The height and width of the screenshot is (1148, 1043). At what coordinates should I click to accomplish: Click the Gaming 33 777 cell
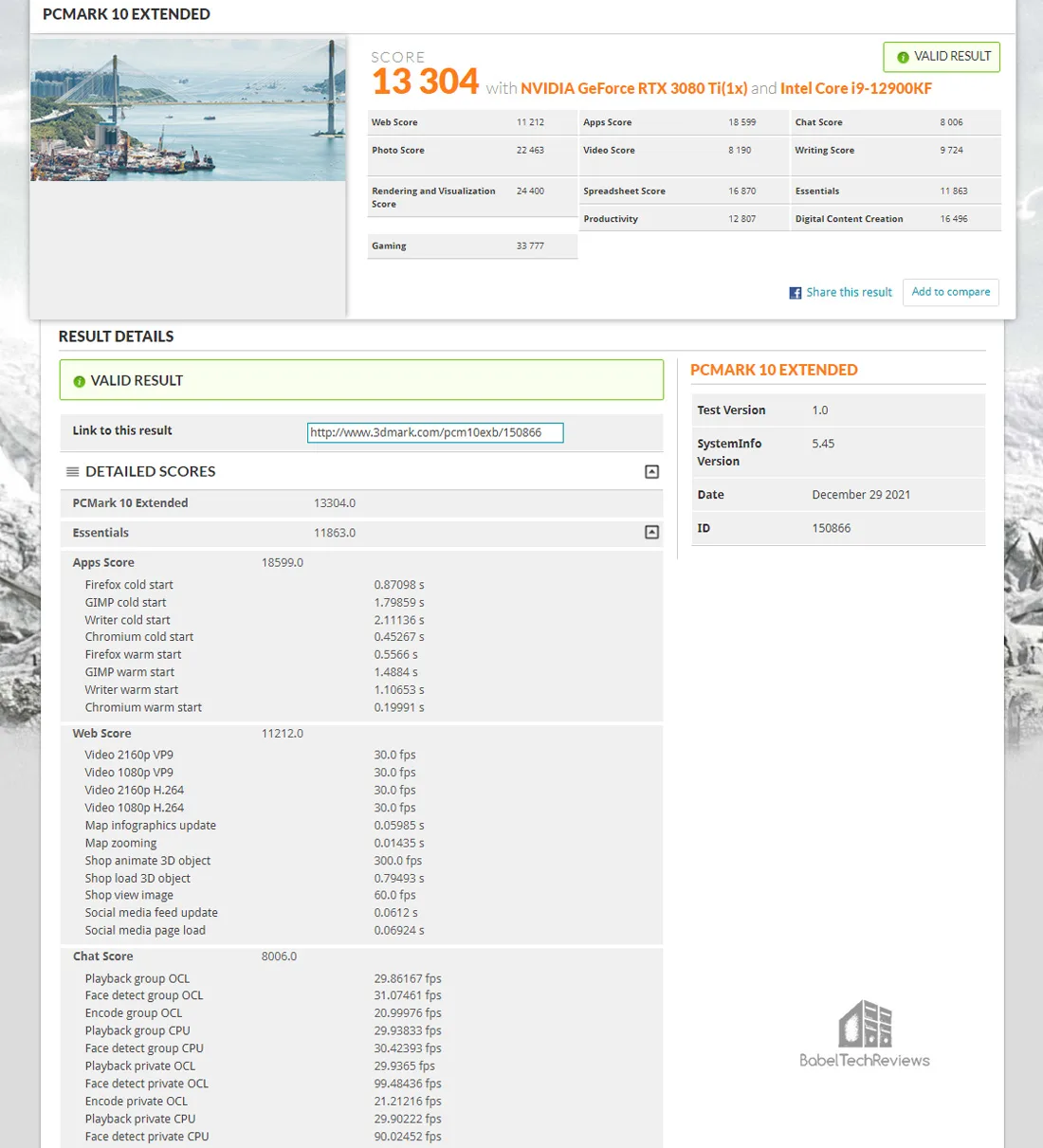point(472,246)
